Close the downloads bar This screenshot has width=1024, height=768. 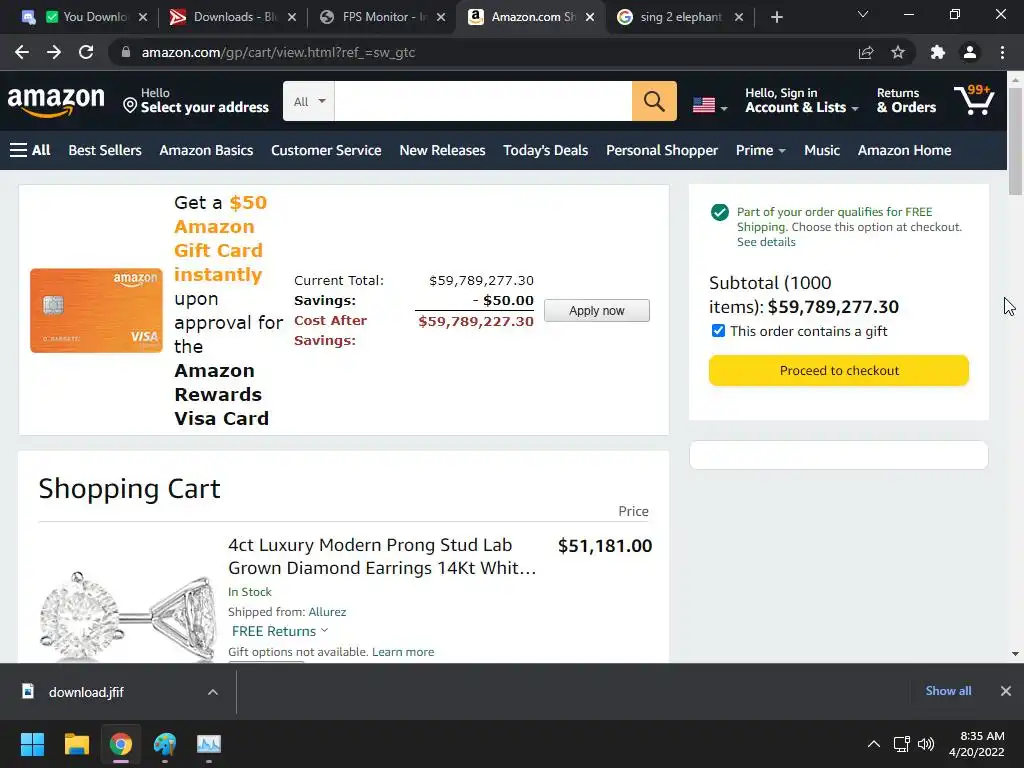[1006, 691]
